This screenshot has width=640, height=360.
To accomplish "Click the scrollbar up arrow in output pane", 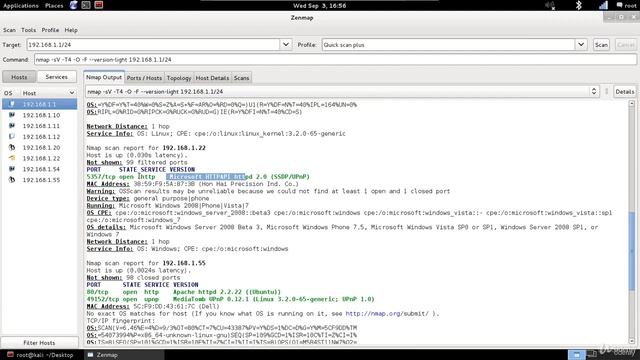I will tap(632, 104).
